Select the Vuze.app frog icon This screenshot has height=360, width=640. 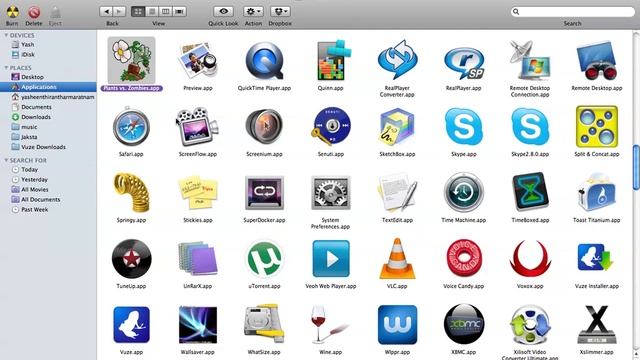click(x=131, y=325)
